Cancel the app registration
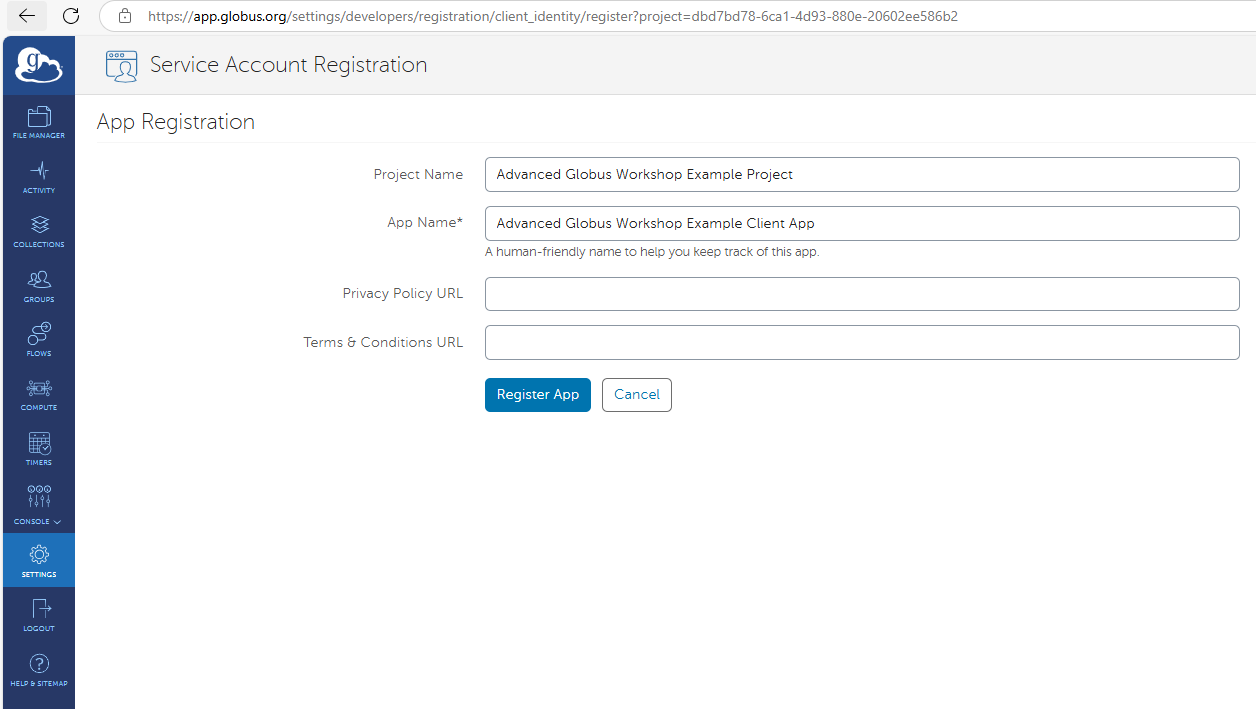The height and width of the screenshot is (709, 1256). click(x=636, y=394)
